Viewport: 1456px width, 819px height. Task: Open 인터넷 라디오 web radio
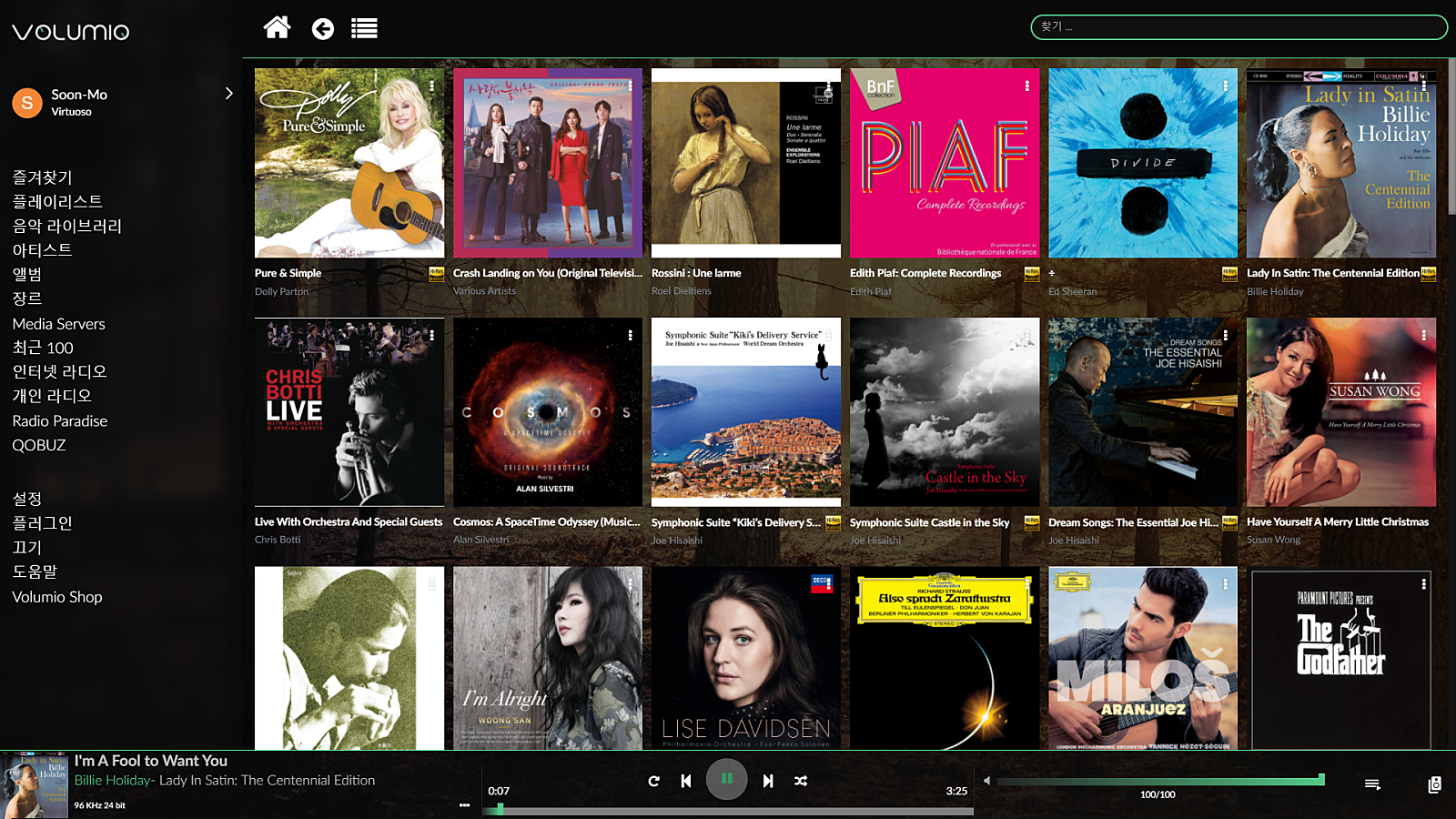[x=59, y=371]
